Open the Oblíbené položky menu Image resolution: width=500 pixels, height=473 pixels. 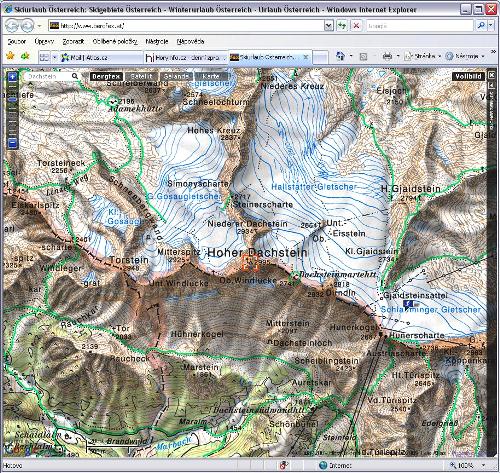click(x=115, y=42)
